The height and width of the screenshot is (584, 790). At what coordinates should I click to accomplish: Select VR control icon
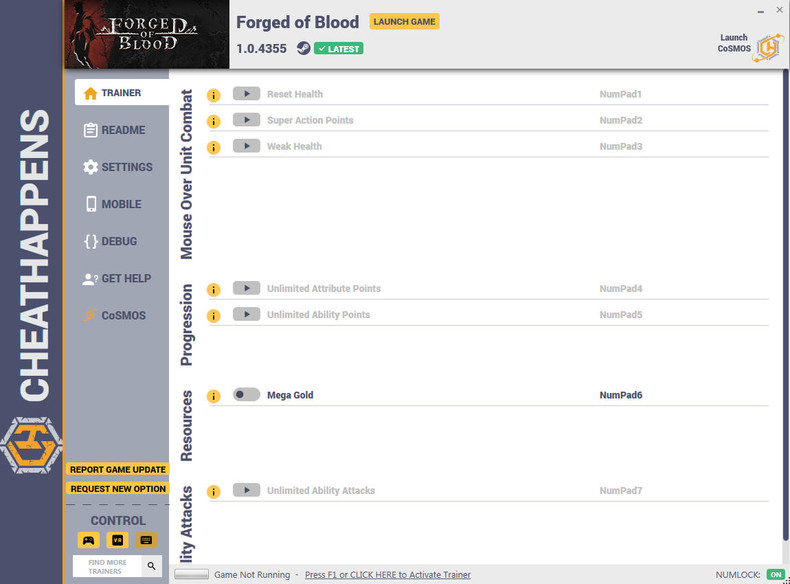click(117, 540)
